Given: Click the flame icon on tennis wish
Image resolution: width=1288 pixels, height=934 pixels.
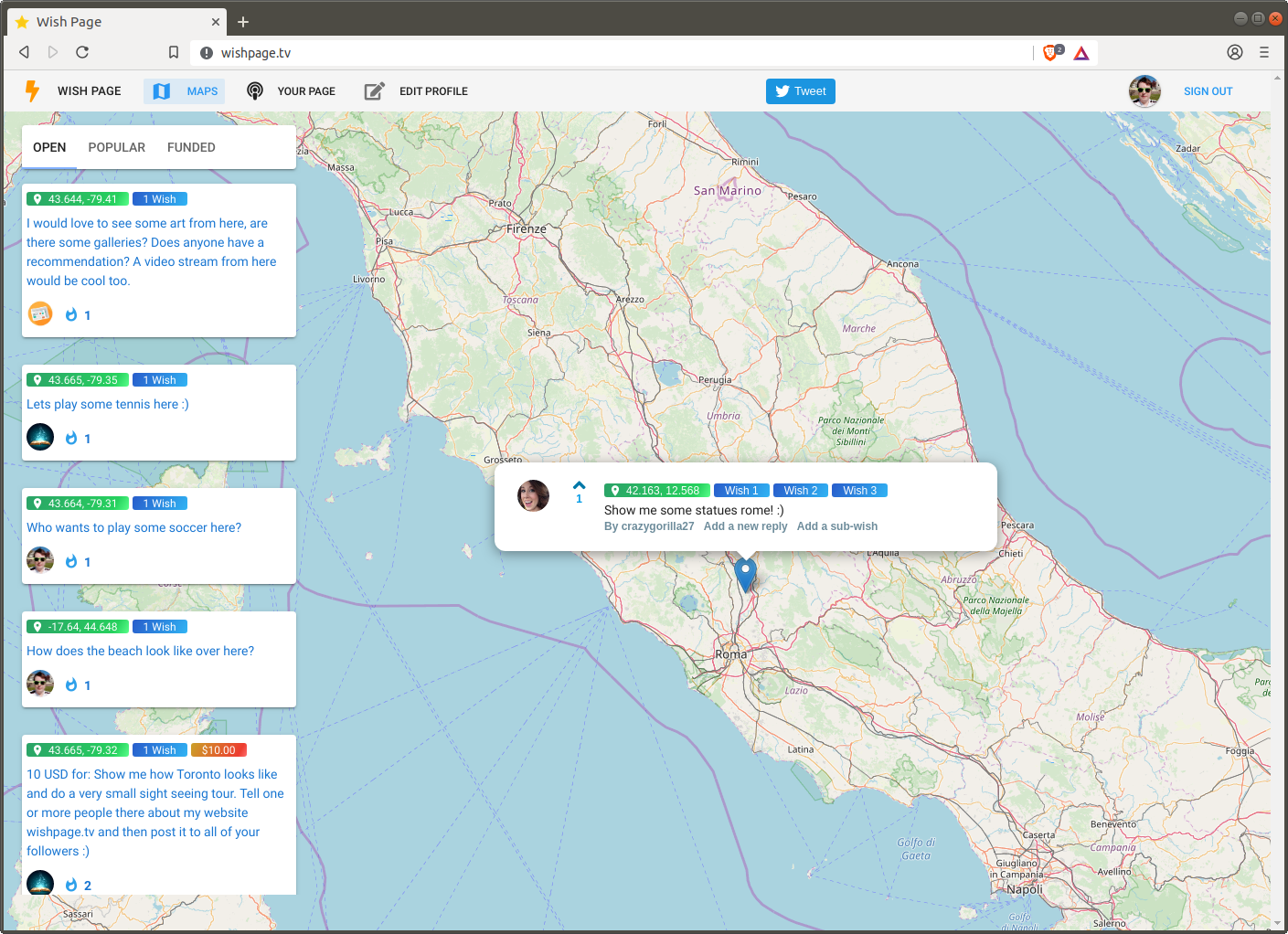Looking at the screenshot, I should 71,439.
